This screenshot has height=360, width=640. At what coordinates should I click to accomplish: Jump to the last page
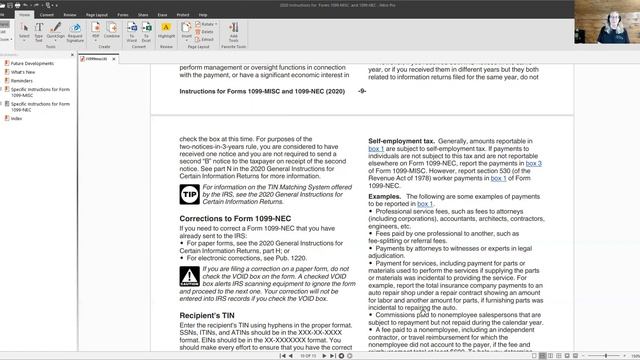pyautogui.click(x=332, y=356)
